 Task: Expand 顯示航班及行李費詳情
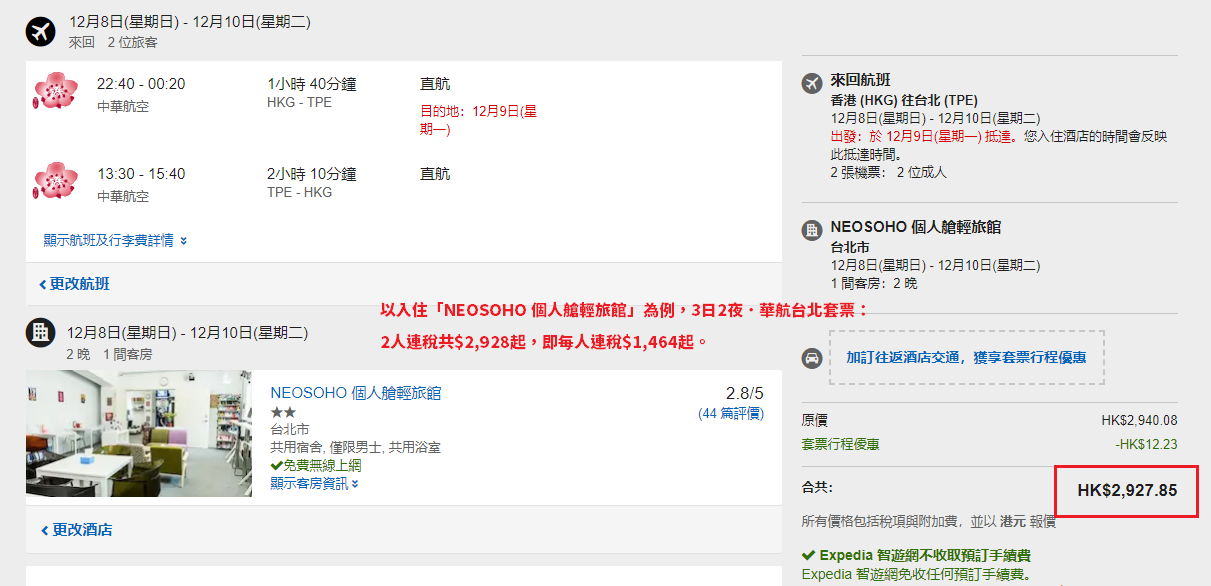[115, 240]
